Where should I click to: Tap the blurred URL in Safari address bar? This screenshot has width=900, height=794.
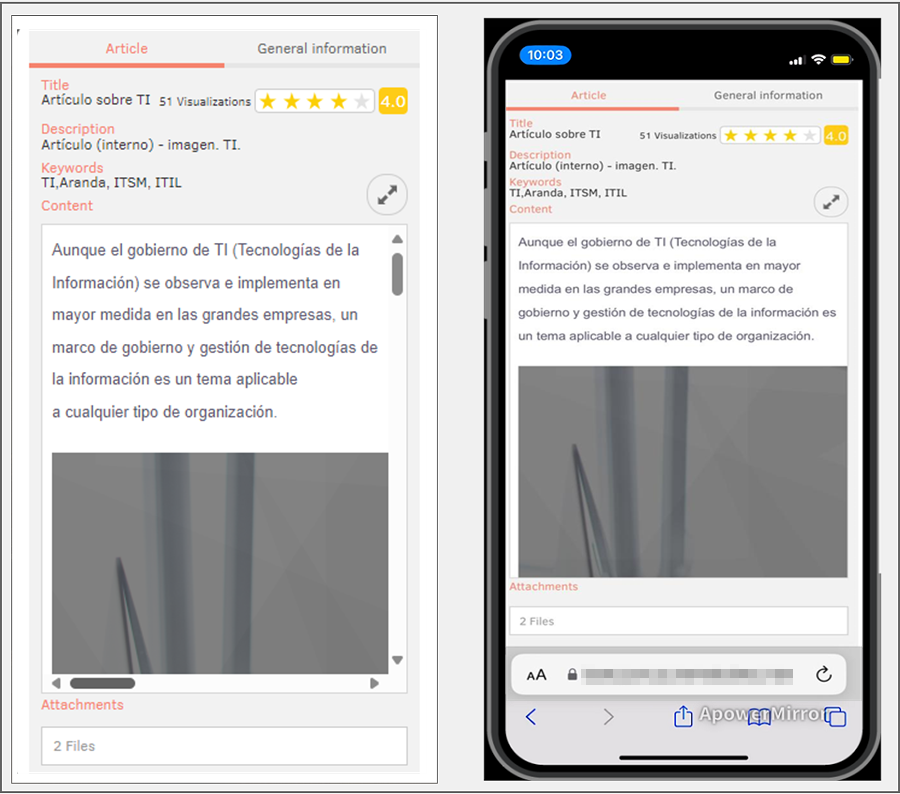pyautogui.click(x=687, y=675)
